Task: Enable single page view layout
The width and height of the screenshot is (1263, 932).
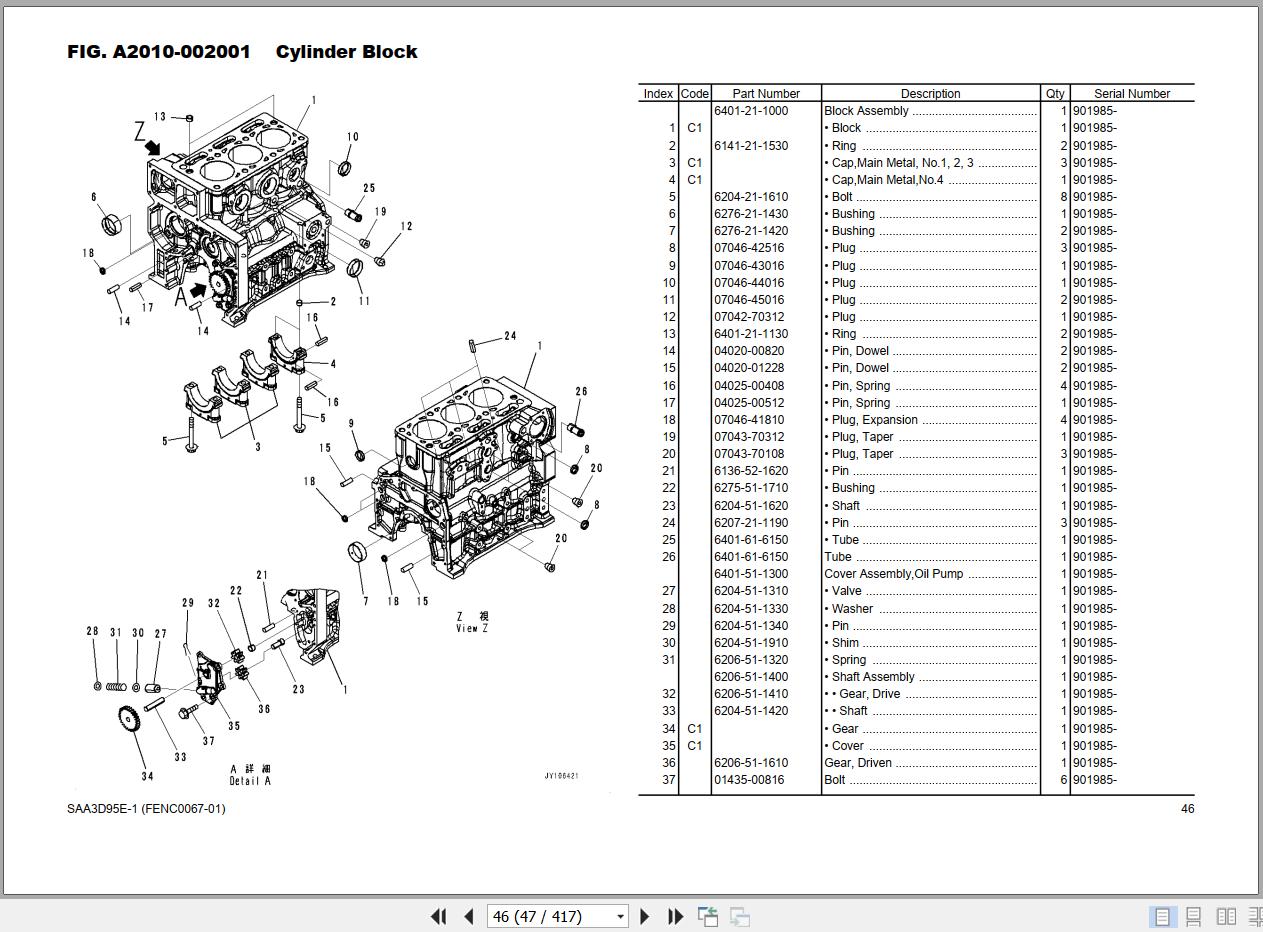Action: coord(1162,916)
